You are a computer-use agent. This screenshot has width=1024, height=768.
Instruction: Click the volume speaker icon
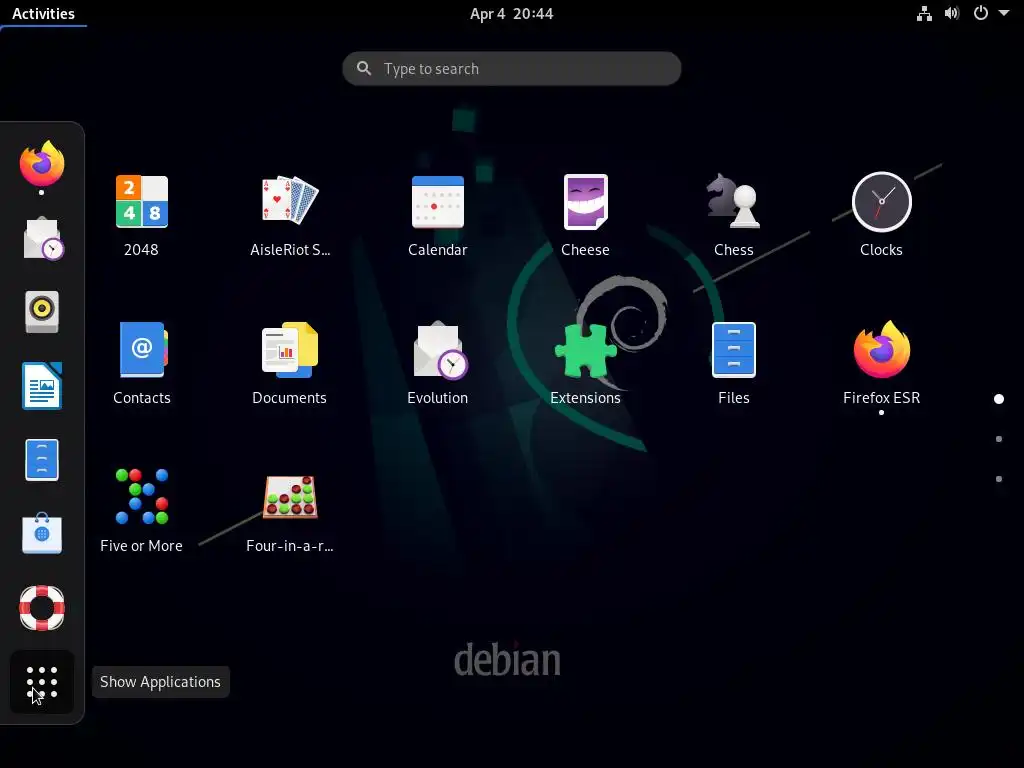952,14
